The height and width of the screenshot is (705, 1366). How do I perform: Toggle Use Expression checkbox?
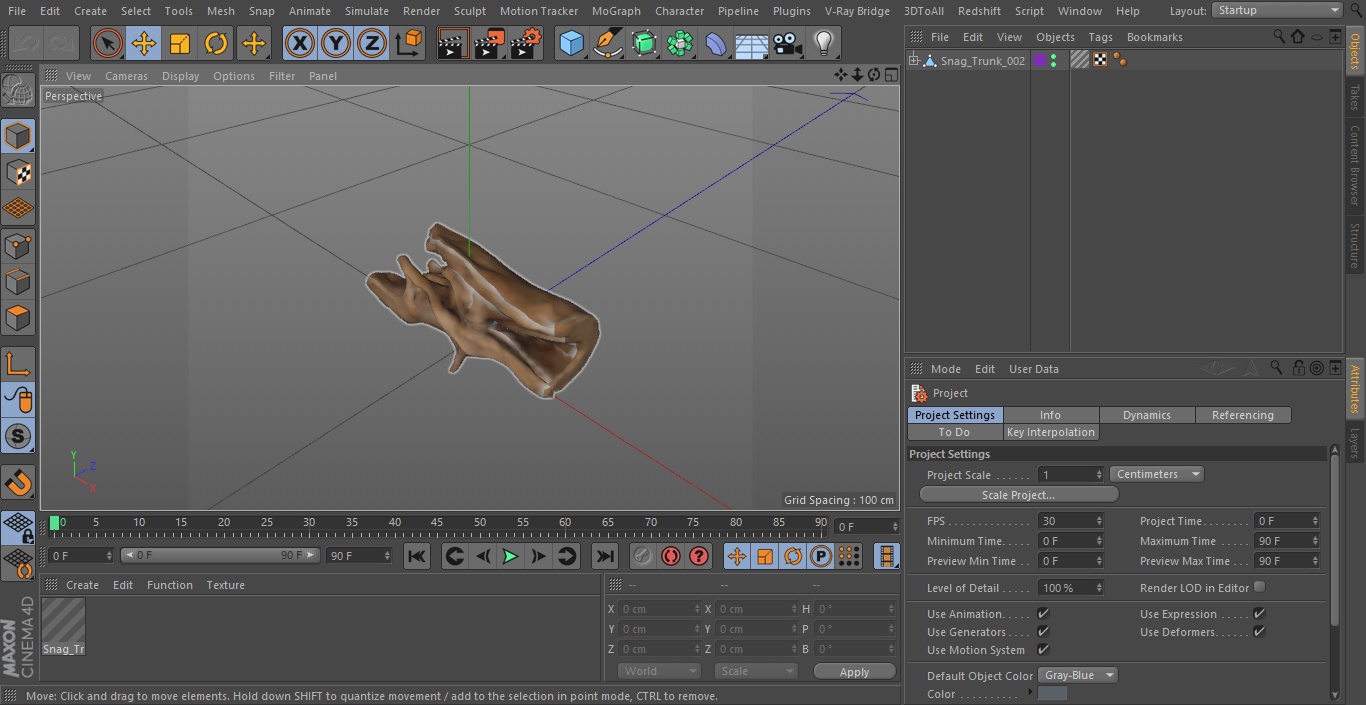(1259, 614)
